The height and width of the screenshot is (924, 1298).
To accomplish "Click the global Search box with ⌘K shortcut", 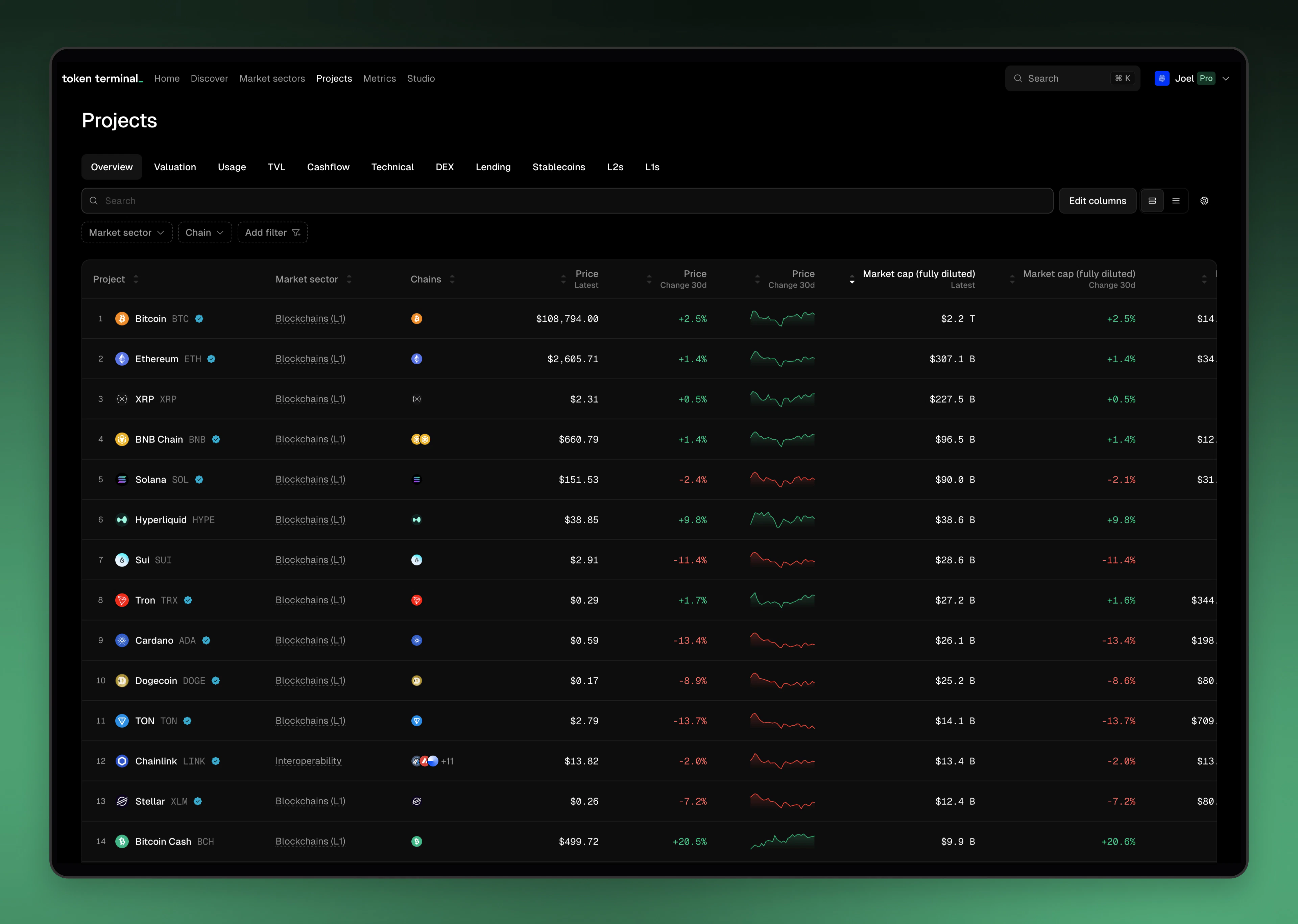I will click(1073, 78).
